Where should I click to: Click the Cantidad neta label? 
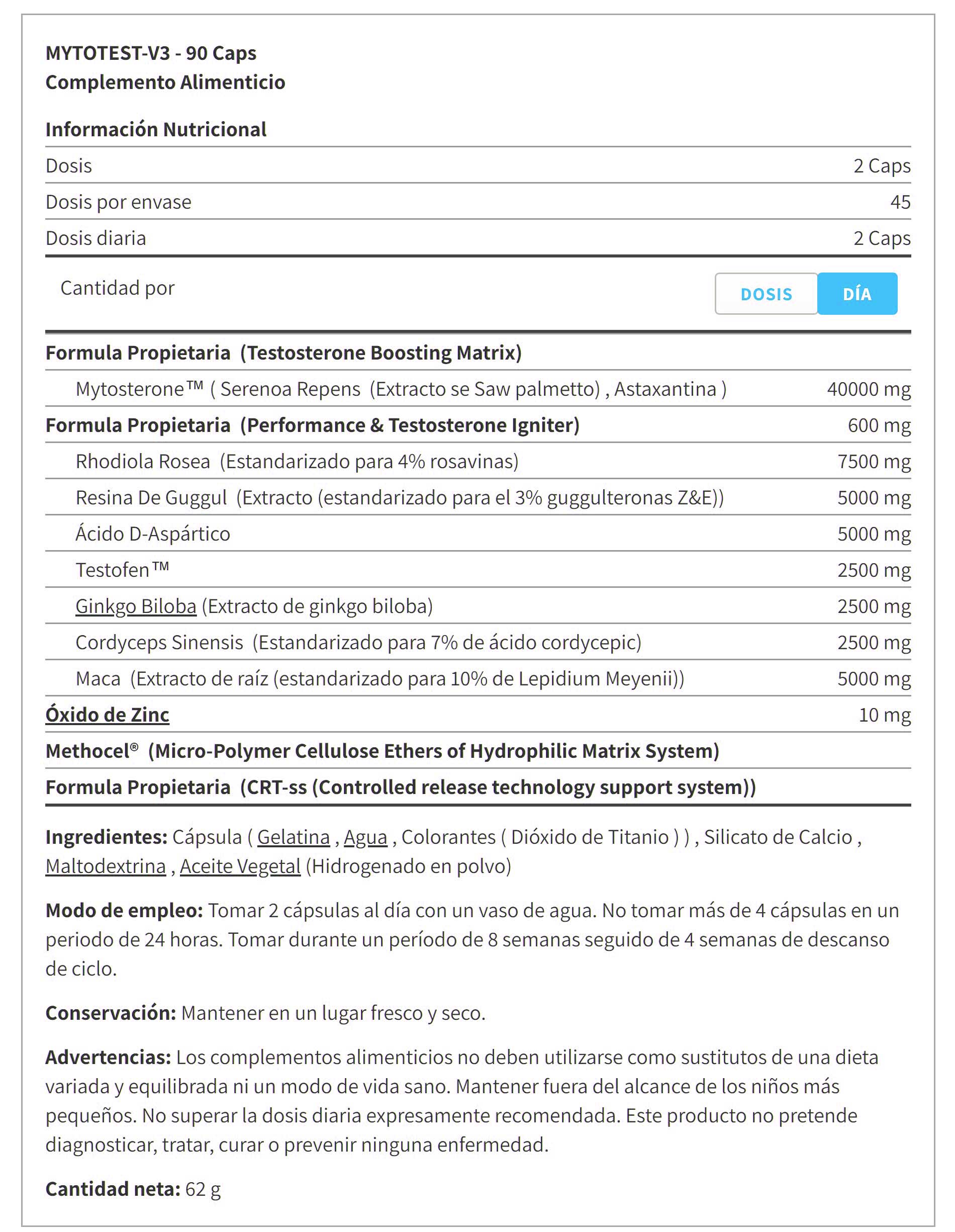[x=113, y=1189]
